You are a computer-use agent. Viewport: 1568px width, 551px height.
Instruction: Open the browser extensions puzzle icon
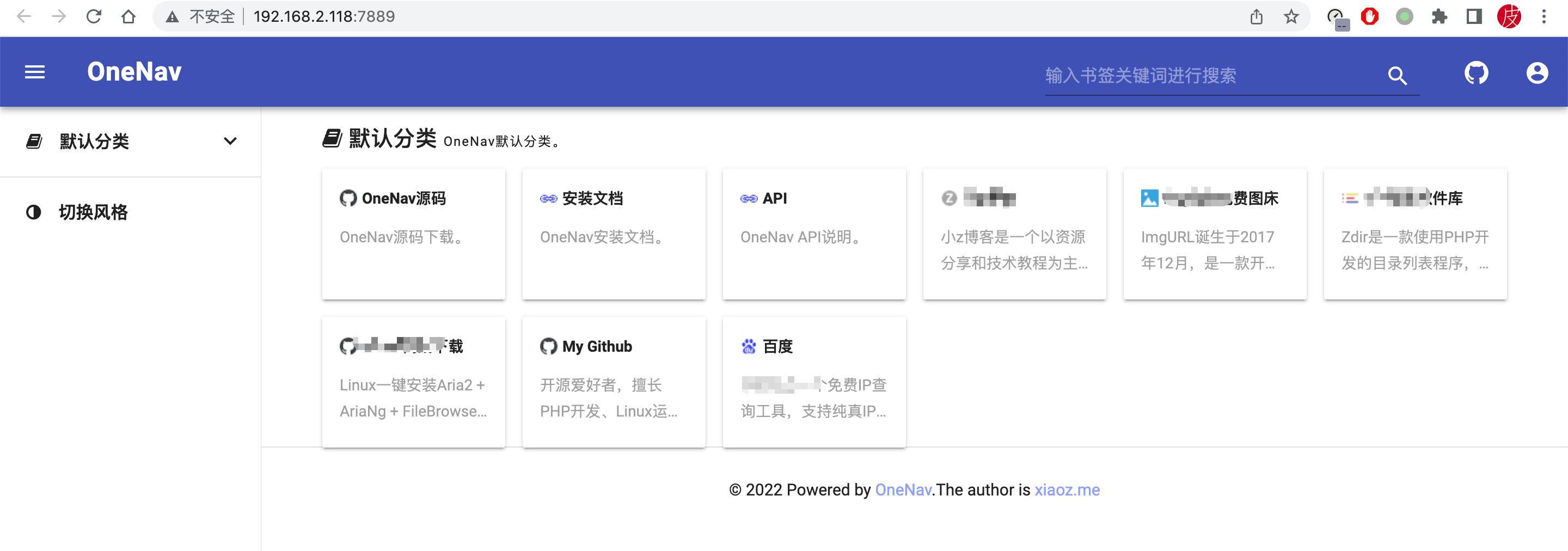tap(1439, 16)
